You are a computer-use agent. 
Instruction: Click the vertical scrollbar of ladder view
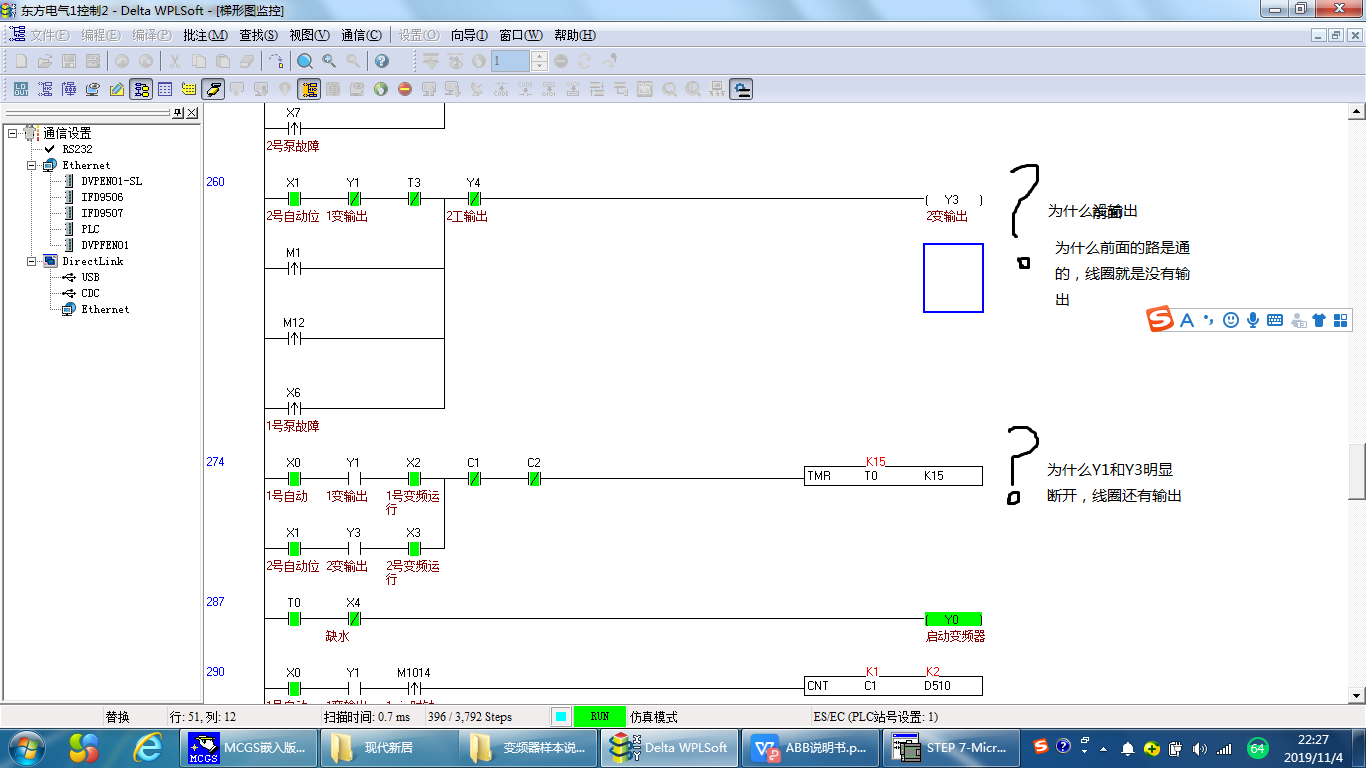coord(1356,472)
